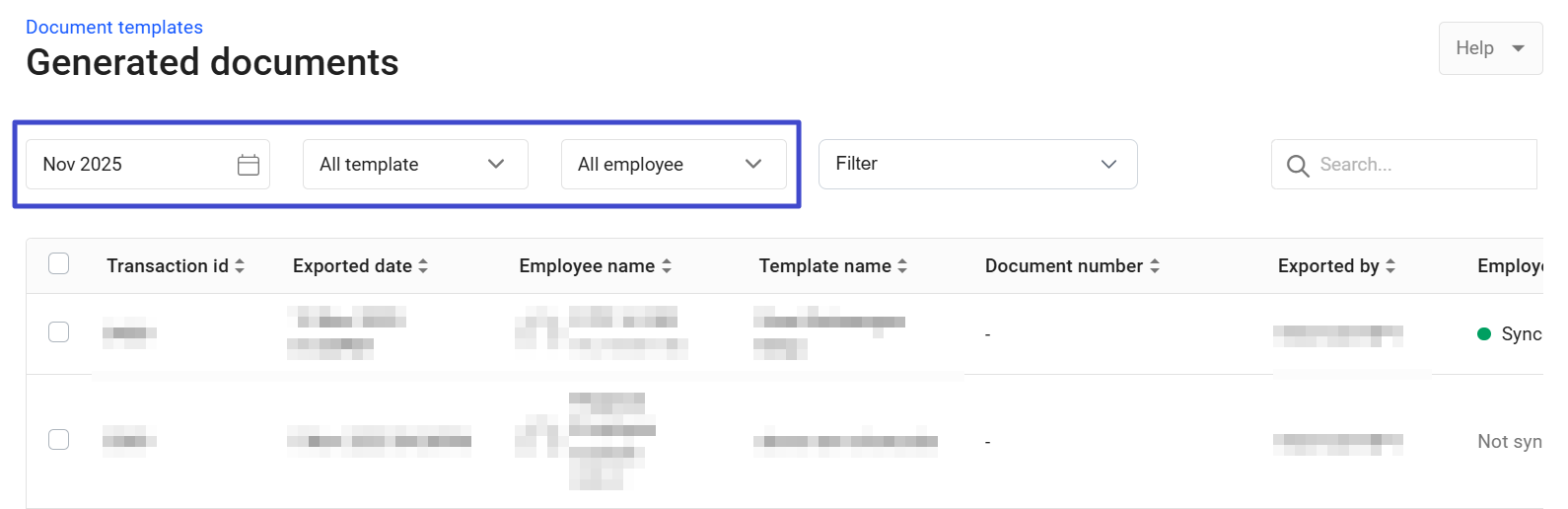This screenshot has height=509, width=1568.
Task: Sort by Transaction id arrows icon
Action: tap(240, 266)
